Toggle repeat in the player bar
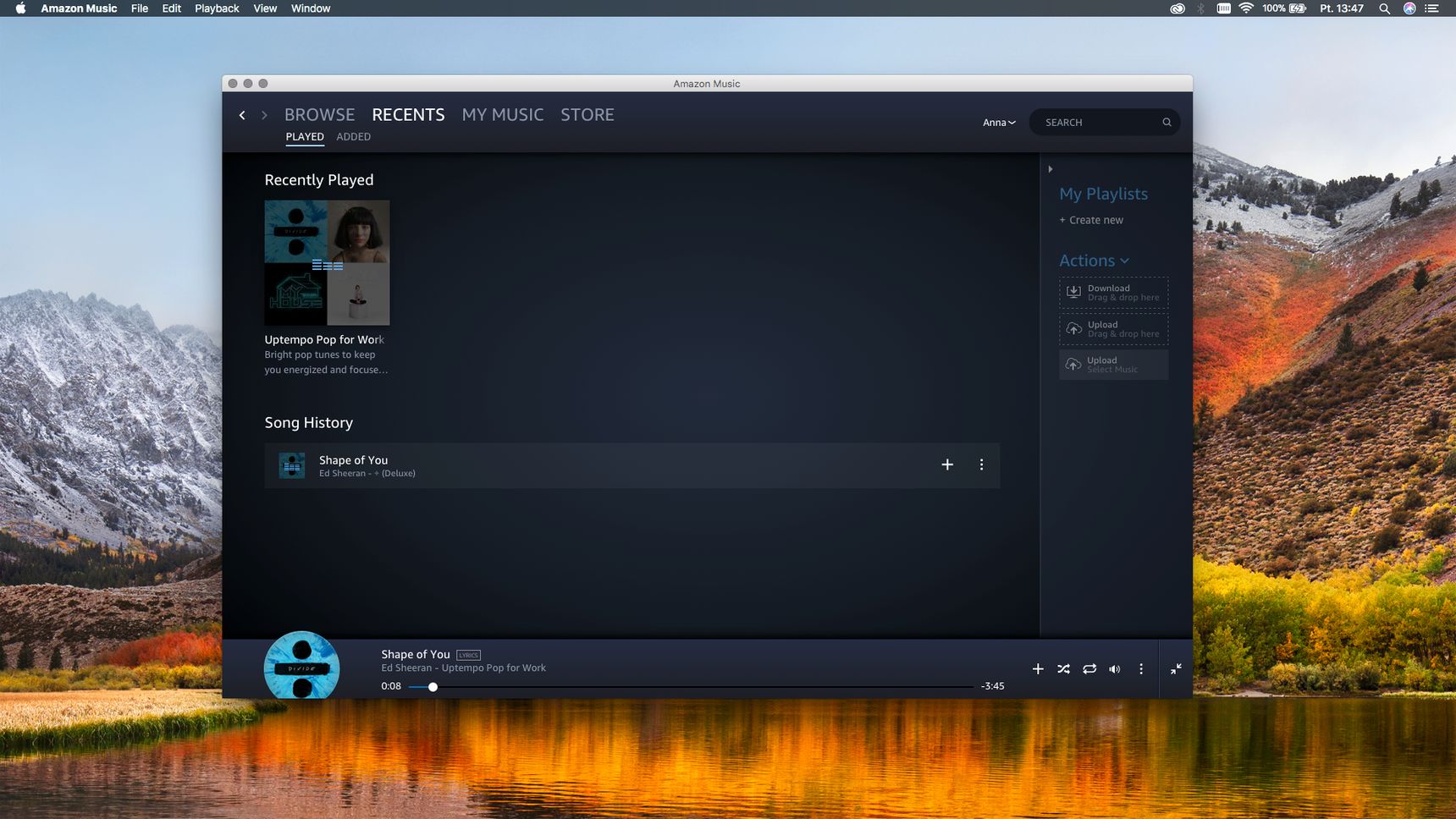Screen dimensions: 1456x819 click(x=1089, y=669)
